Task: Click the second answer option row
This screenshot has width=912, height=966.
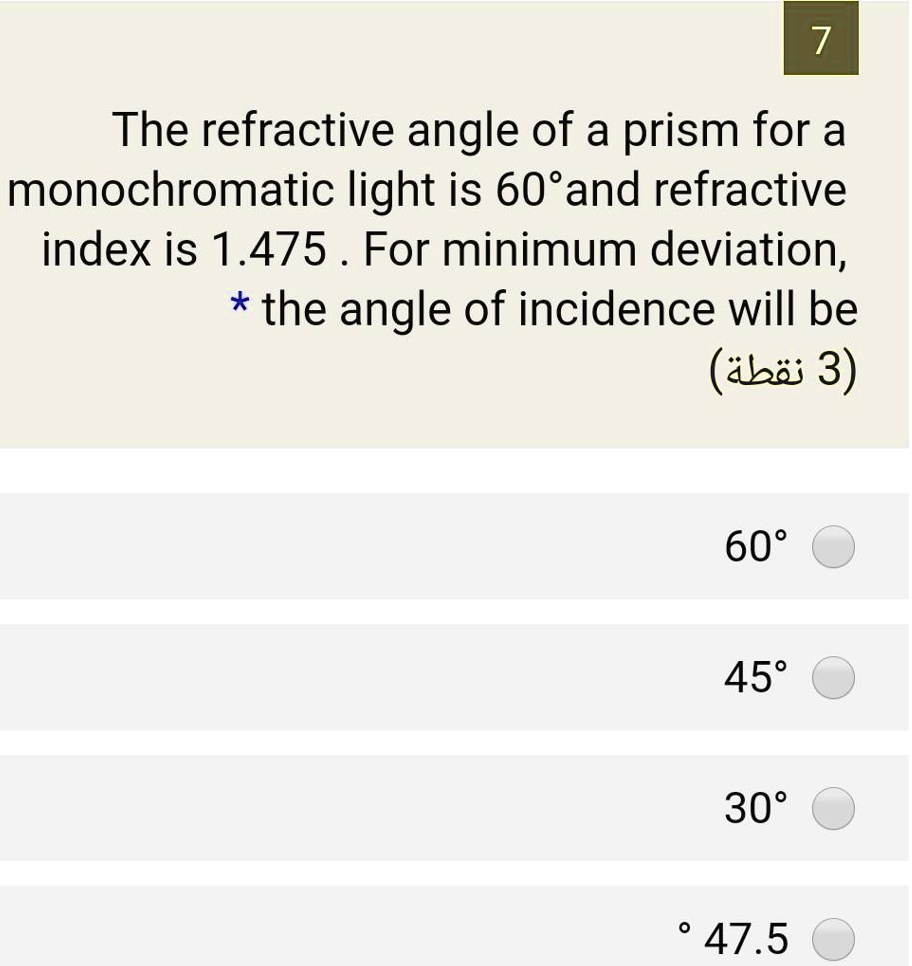Action: (456, 678)
